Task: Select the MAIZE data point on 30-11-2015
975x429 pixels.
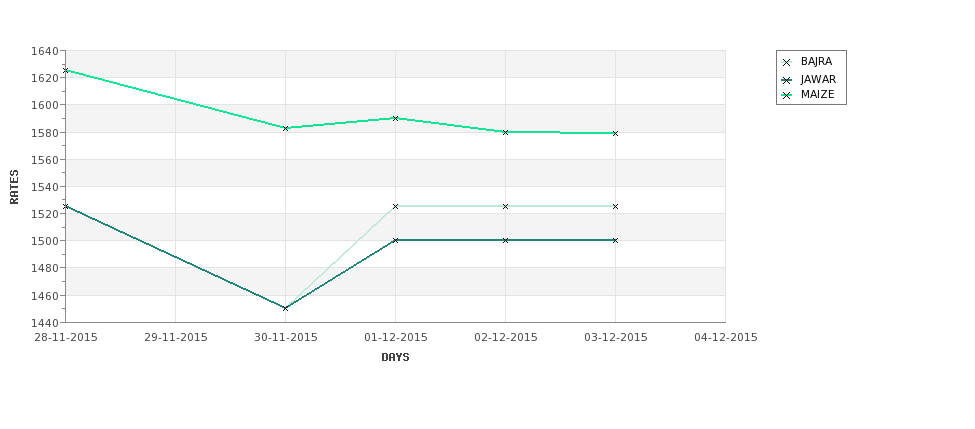Action: [285, 128]
